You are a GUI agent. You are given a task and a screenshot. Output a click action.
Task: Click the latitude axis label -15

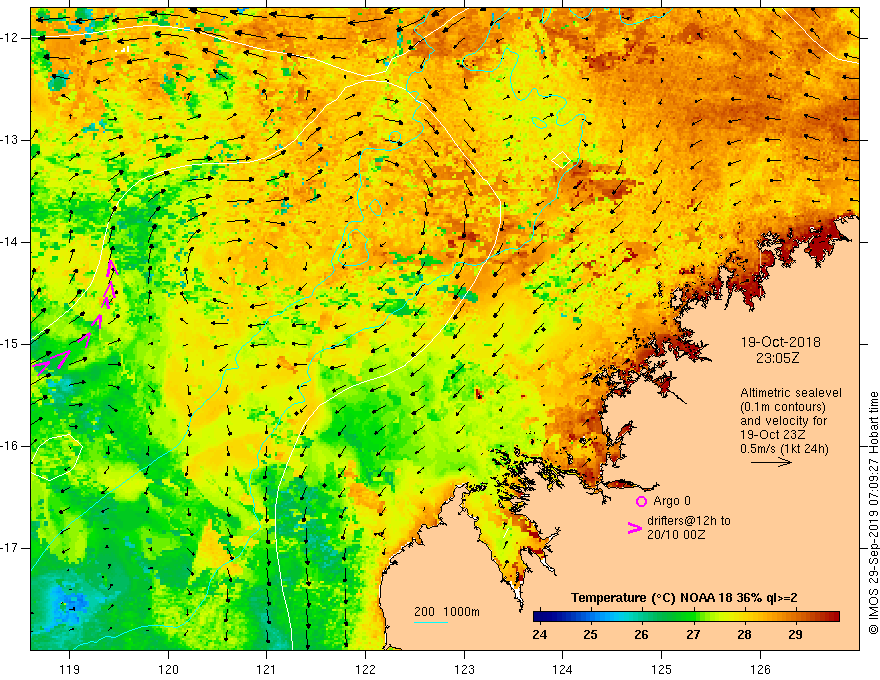click(10, 344)
